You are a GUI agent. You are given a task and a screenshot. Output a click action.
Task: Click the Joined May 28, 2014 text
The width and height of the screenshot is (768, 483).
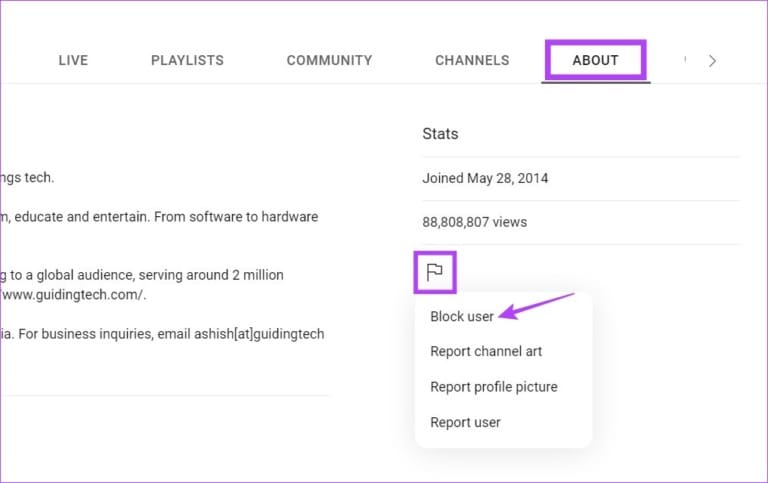pos(485,178)
